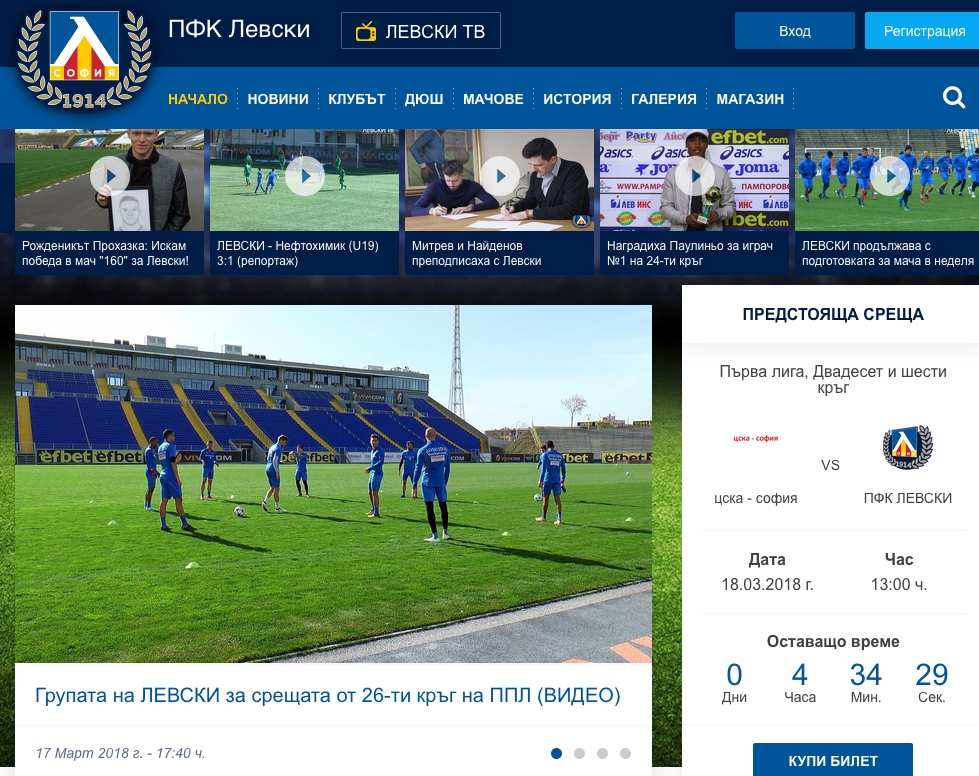The width and height of the screenshot is (979, 776).
Task: Click the Levski Sofia 1914 club crest logo
Action: click(x=84, y=60)
